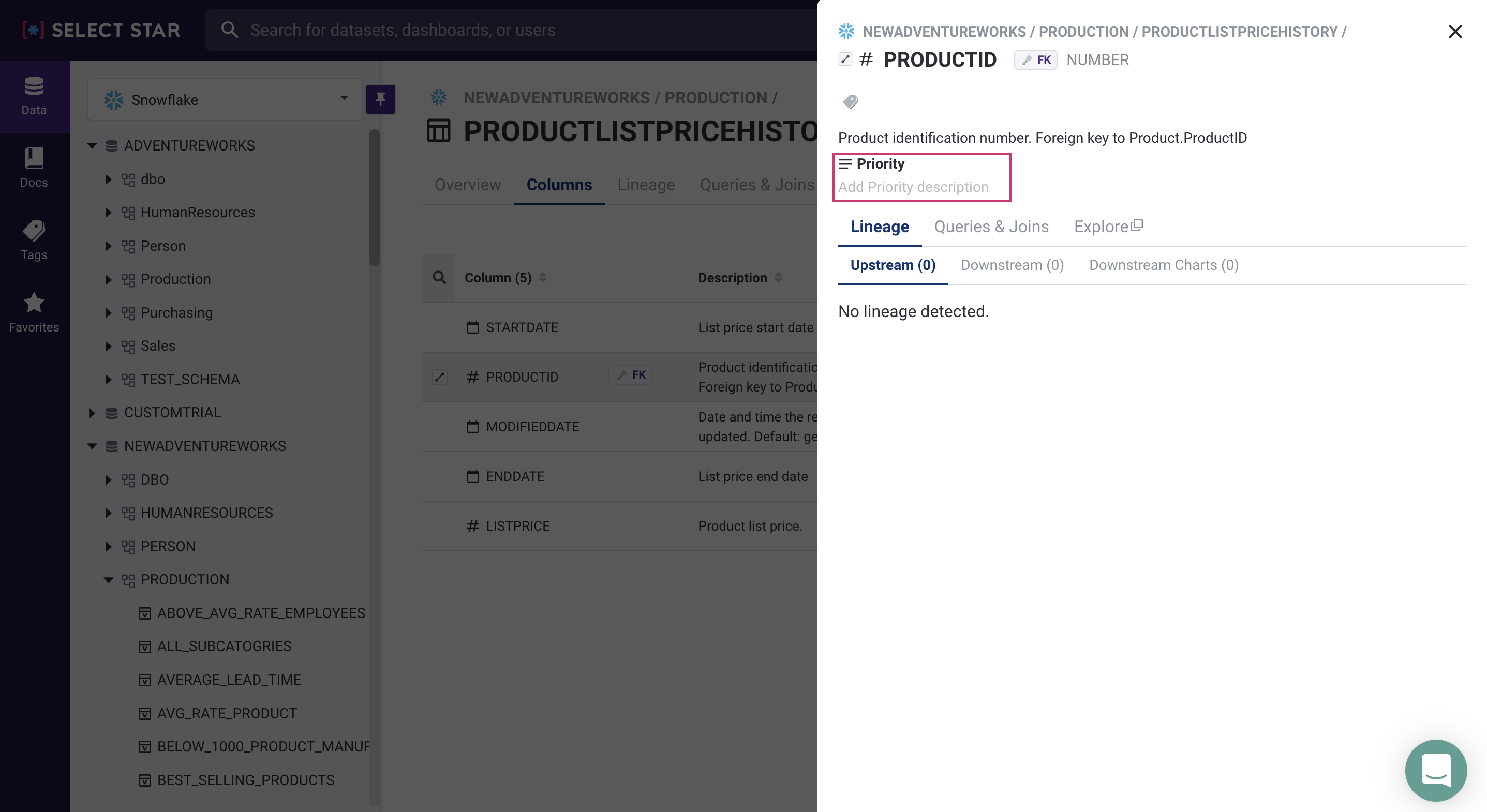Click the Select Star logo
This screenshot has height=812, width=1487.
tap(101, 30)
